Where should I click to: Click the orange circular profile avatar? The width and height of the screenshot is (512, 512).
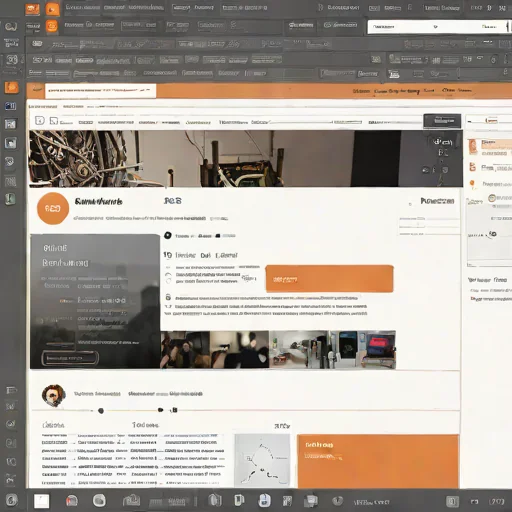click(53, 208)
